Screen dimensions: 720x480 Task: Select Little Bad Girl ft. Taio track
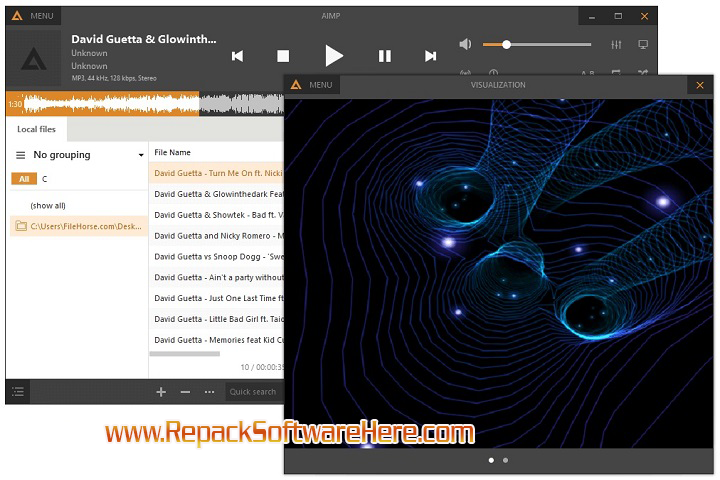tap(217, 319)
